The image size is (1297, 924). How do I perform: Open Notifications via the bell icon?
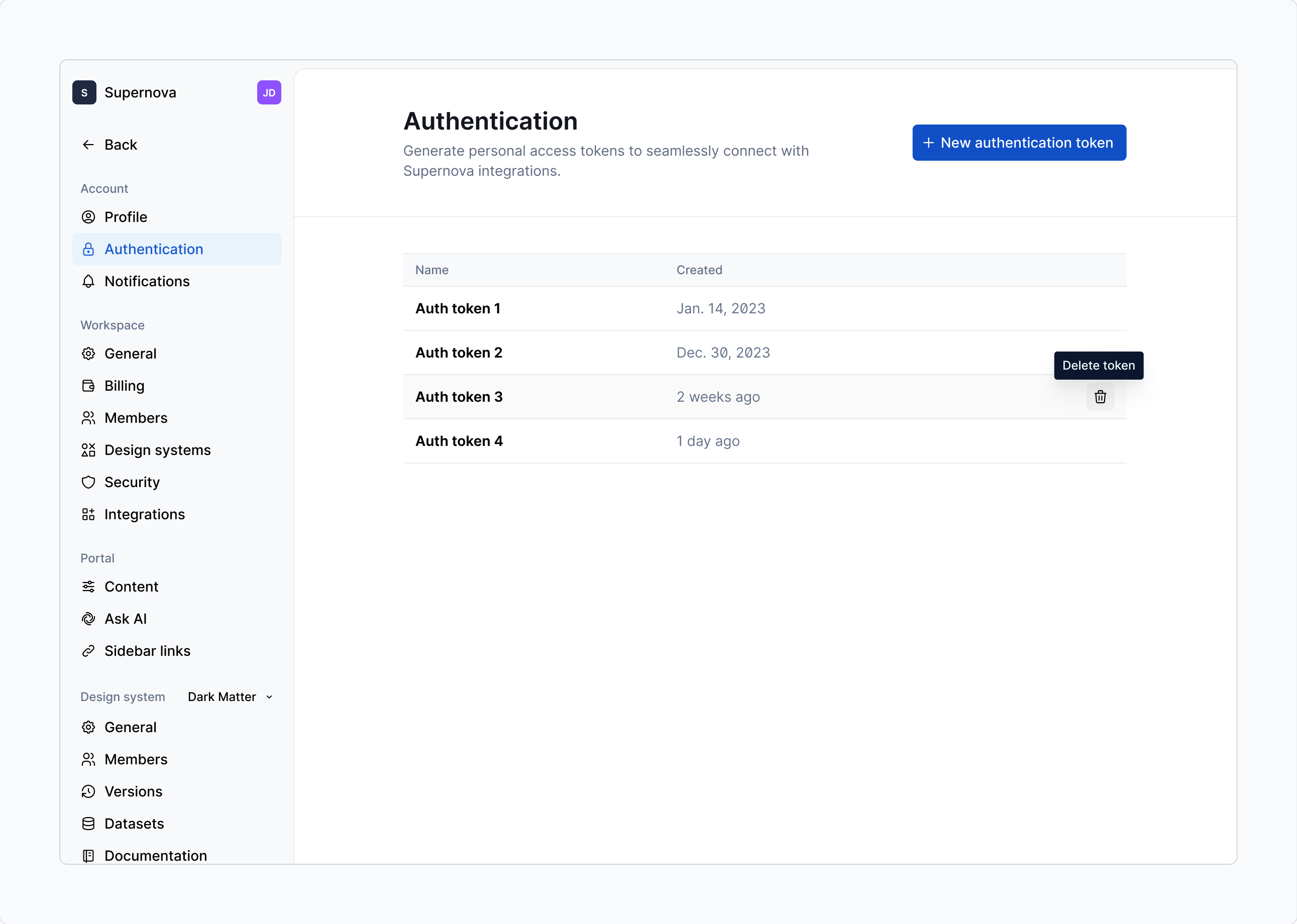coord(88,281)
